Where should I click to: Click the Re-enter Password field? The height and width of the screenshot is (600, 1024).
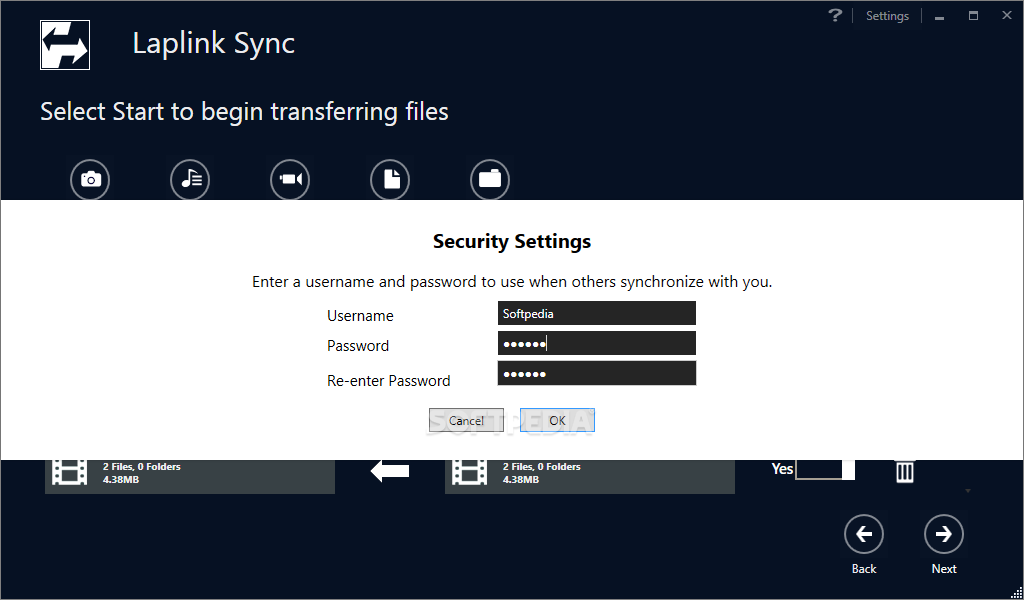(596, 374)
